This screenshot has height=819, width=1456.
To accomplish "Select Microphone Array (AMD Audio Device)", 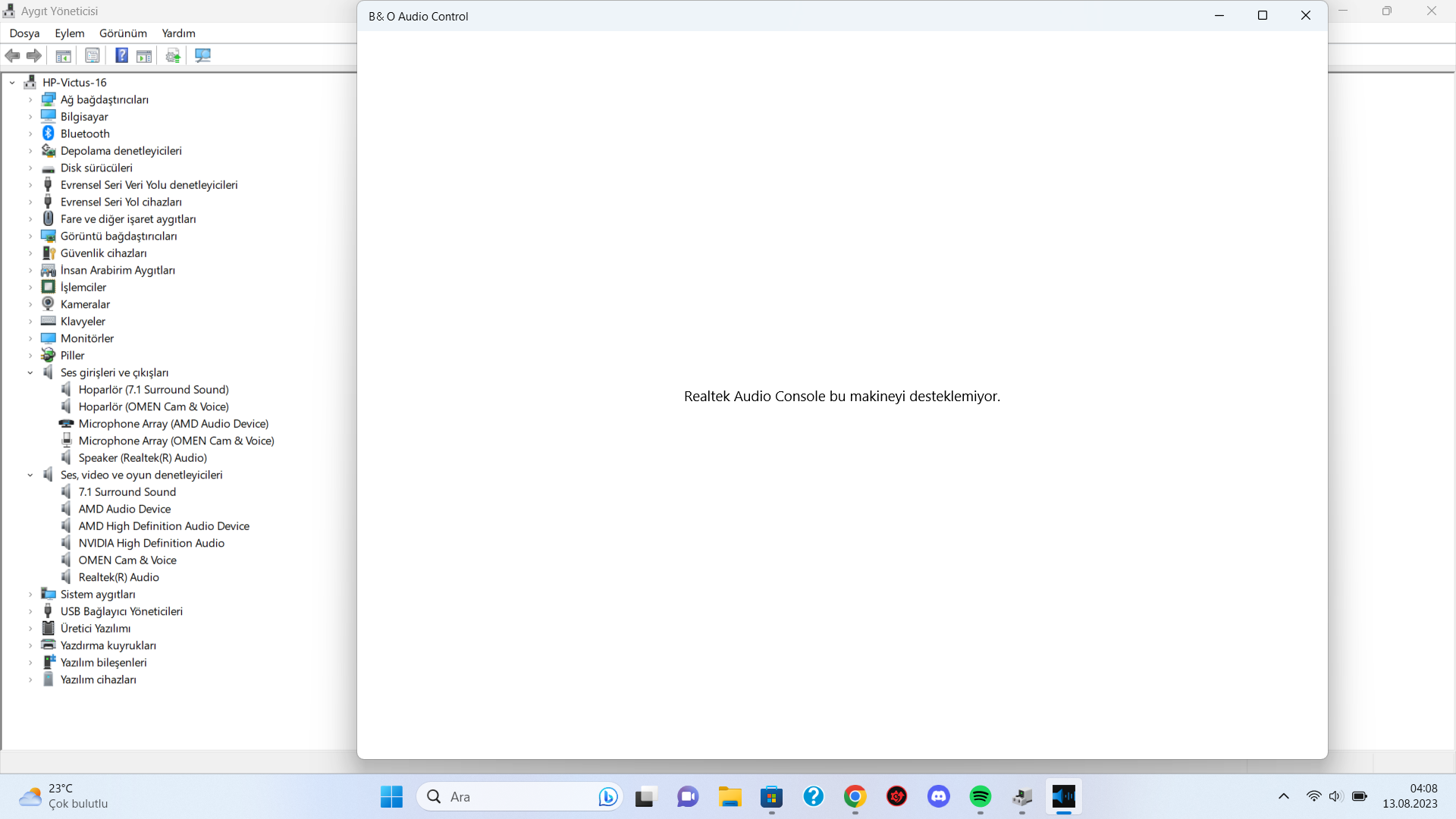I will 173,424.
